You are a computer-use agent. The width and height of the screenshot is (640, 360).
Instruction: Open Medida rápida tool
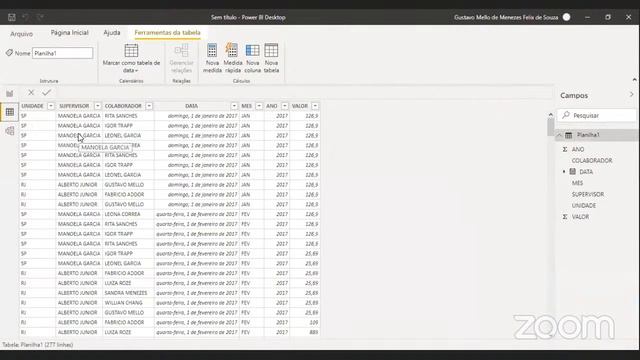coord(233,58)
